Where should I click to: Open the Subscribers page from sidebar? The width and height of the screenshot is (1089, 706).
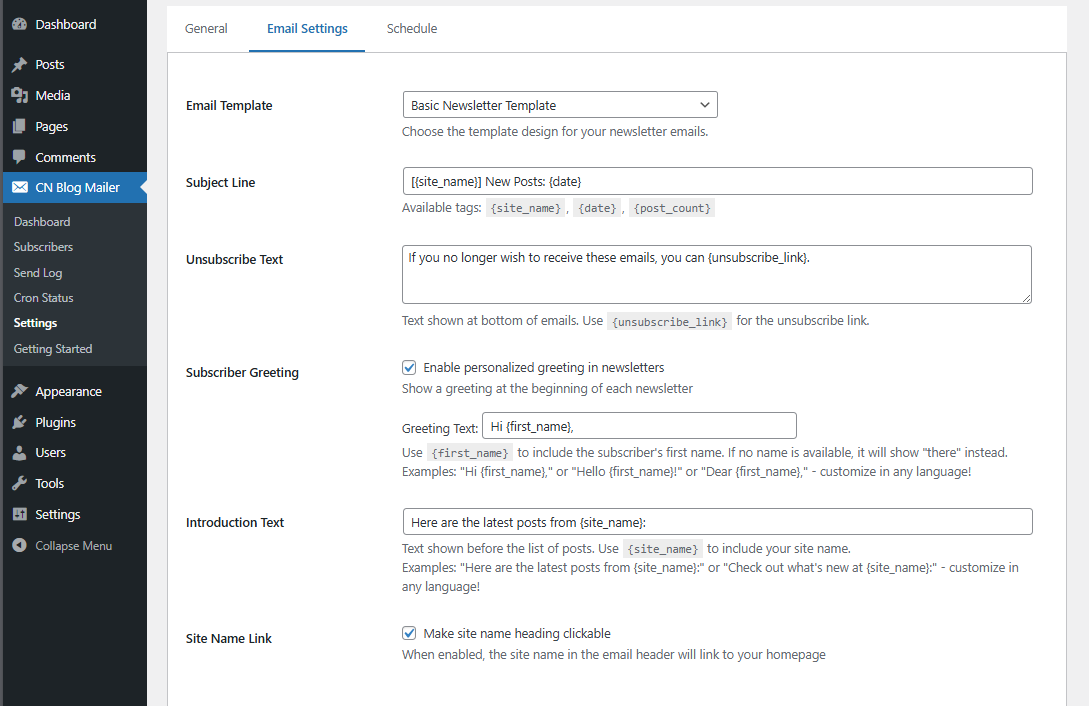coord(43,246)
